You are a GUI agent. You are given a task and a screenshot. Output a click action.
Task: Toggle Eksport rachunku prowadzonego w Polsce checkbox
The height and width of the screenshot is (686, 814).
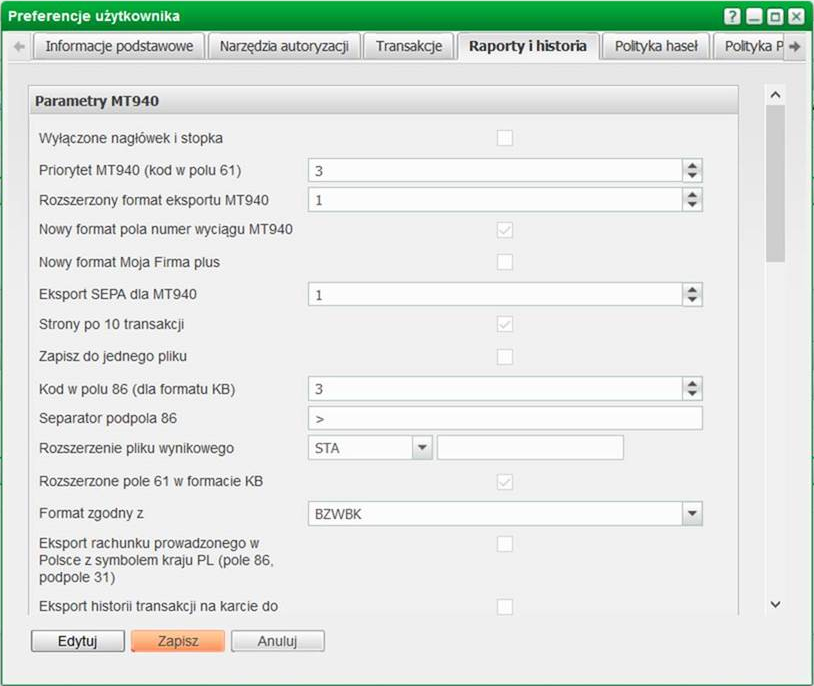(505, 544)
